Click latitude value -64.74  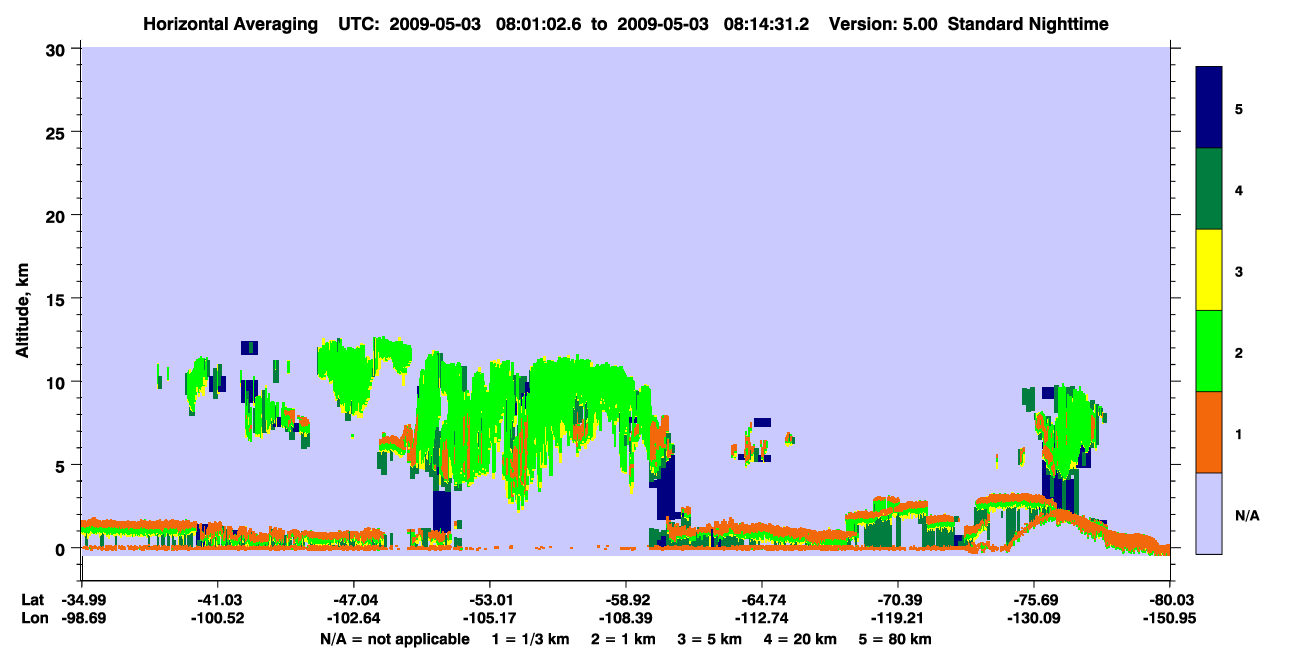tap(762, 600)
